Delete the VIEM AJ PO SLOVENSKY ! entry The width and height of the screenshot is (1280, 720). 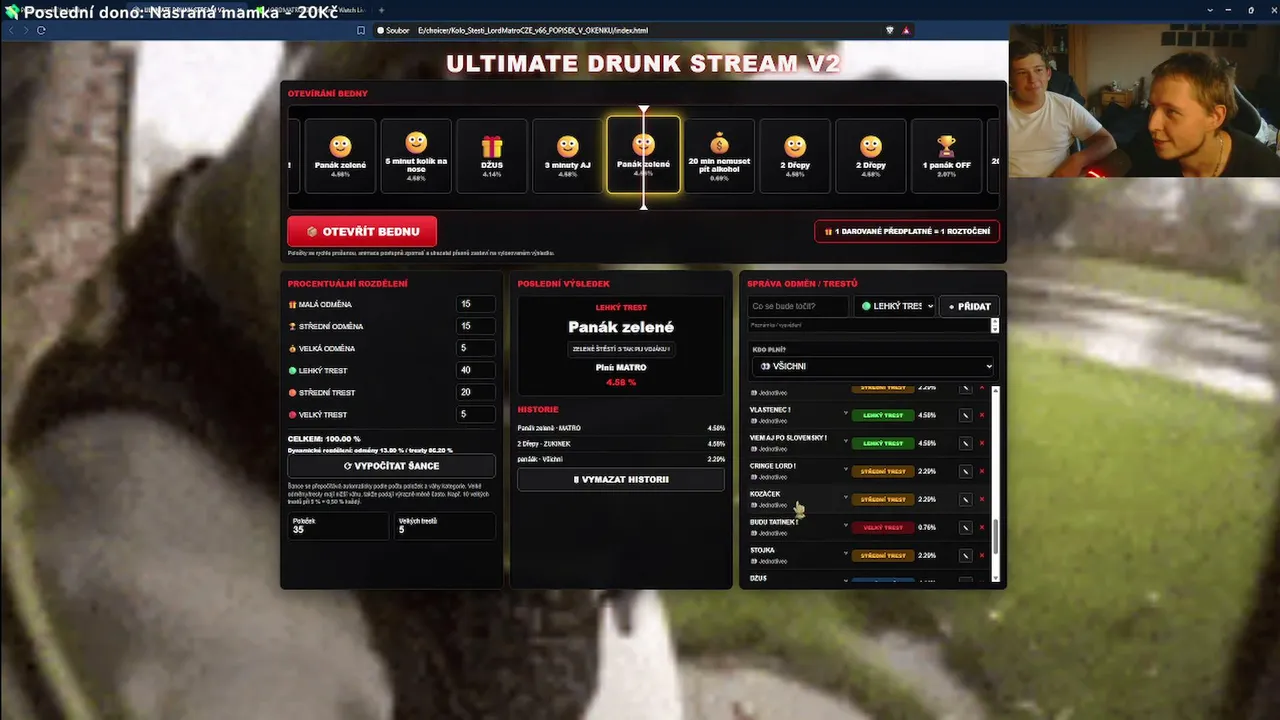pyautogui.click(x=982, y=443)
